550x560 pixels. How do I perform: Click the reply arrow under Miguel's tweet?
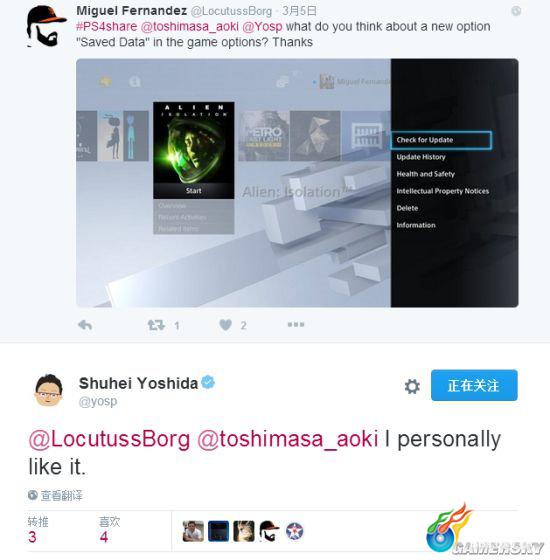(x=85, y=325)
